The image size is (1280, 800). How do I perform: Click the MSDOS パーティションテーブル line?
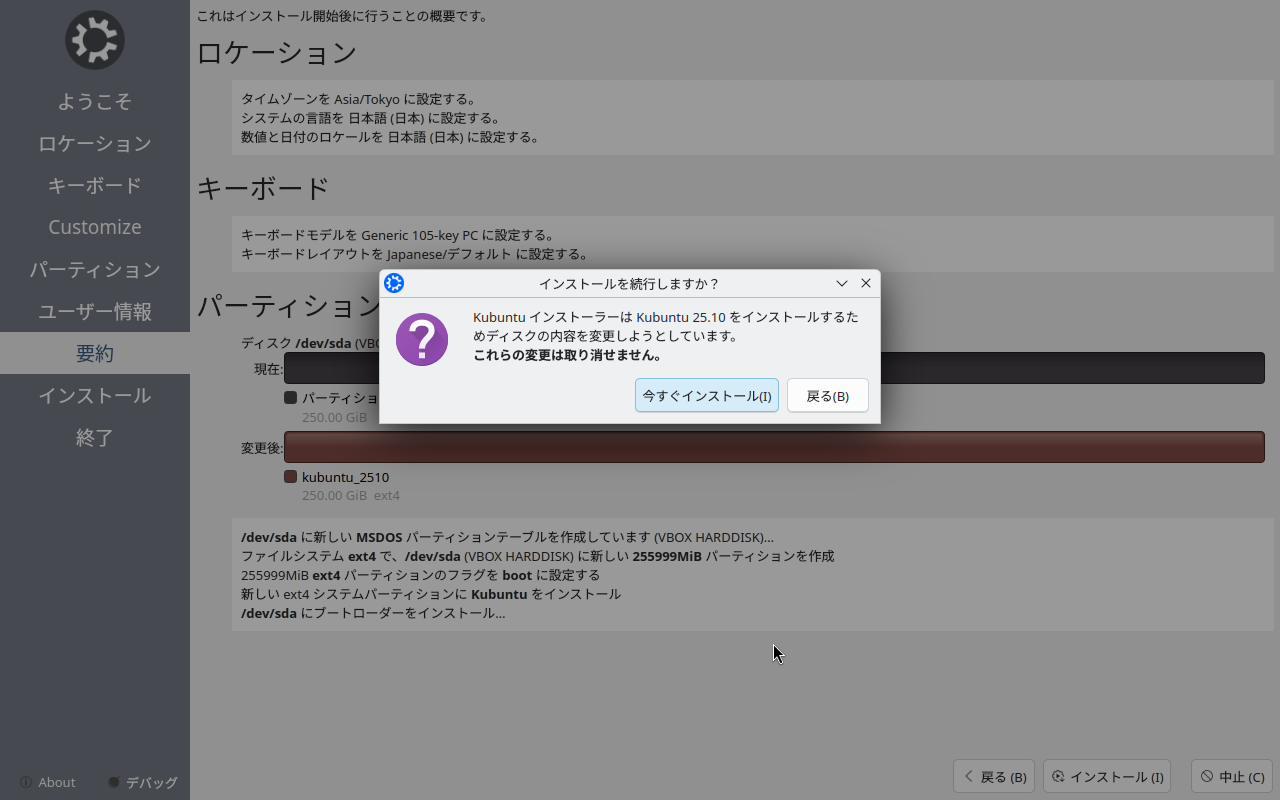507,537
